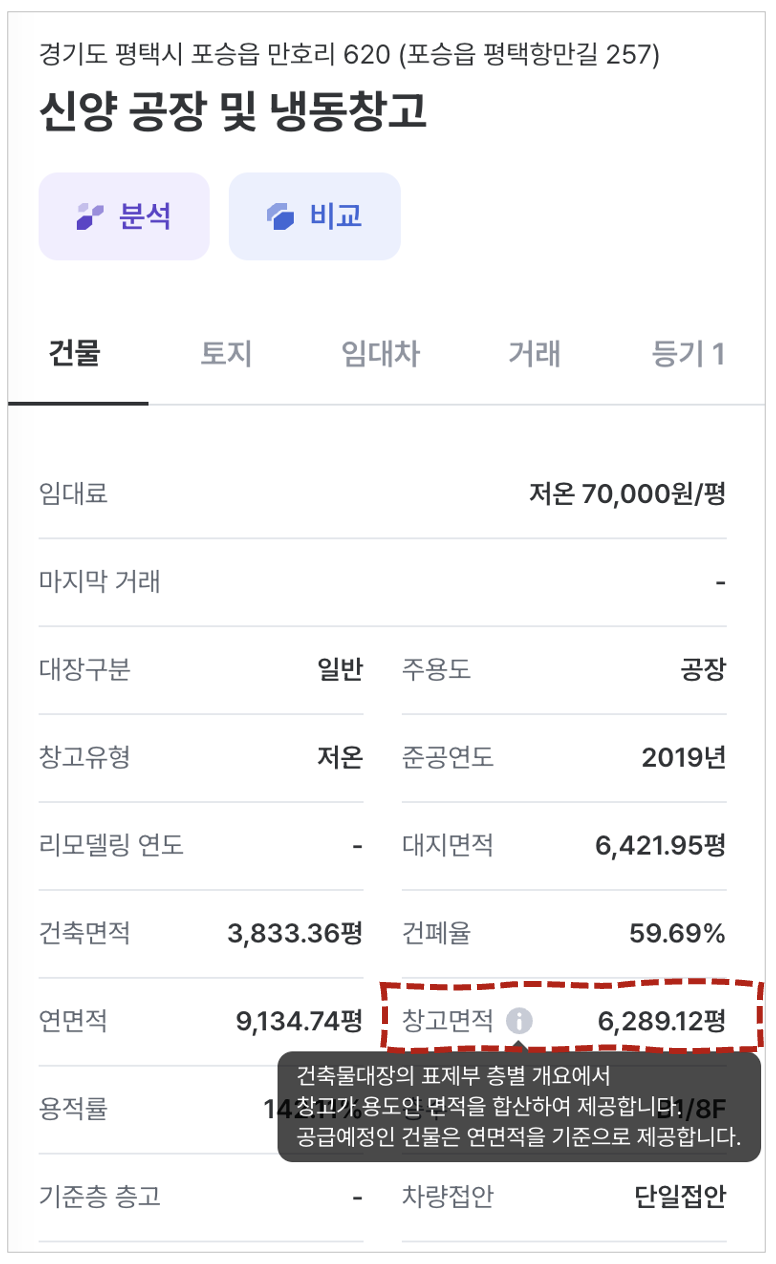
Task: Open the 임대차 tab
Action: tap(380, 354)
